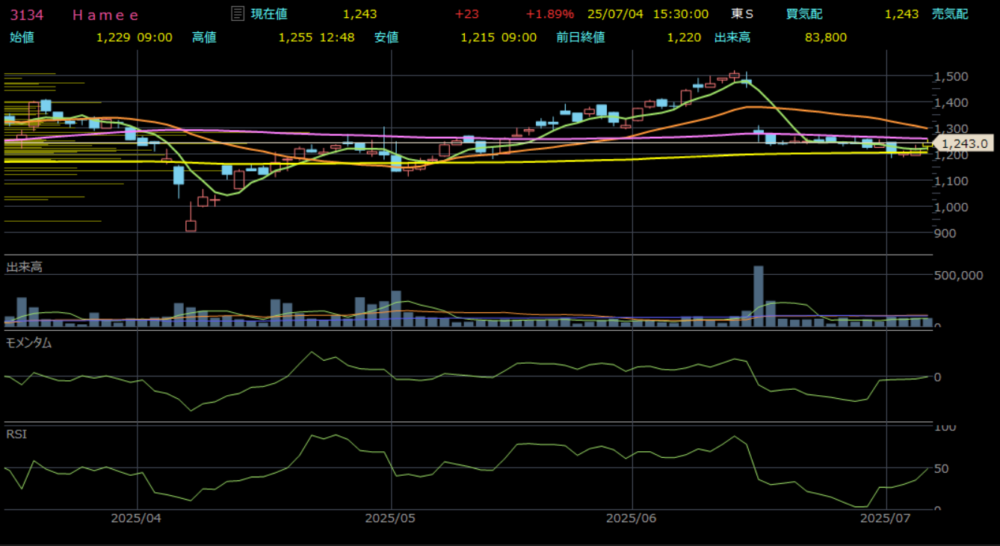Click the previous close 1,220
This screenshot has height=546, width=1000.
click(684, 37)
